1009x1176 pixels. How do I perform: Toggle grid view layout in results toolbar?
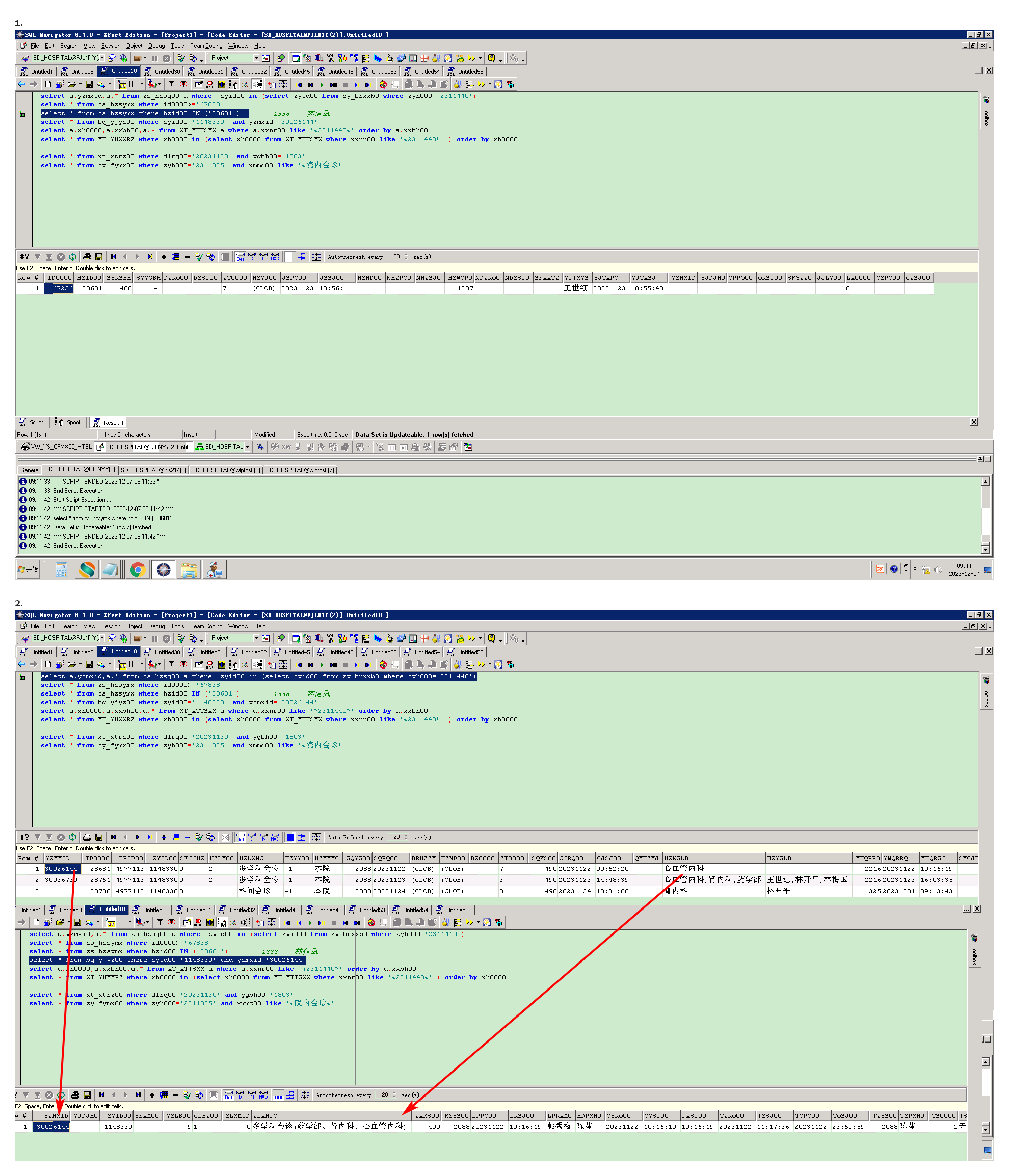[x=290, y=257]
